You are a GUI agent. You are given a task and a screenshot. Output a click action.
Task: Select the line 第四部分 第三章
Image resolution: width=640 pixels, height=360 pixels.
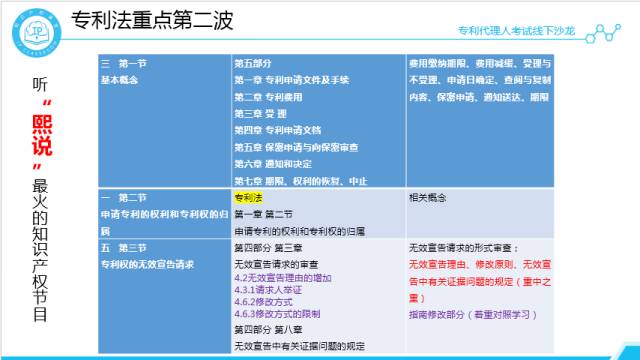[268, 248]
